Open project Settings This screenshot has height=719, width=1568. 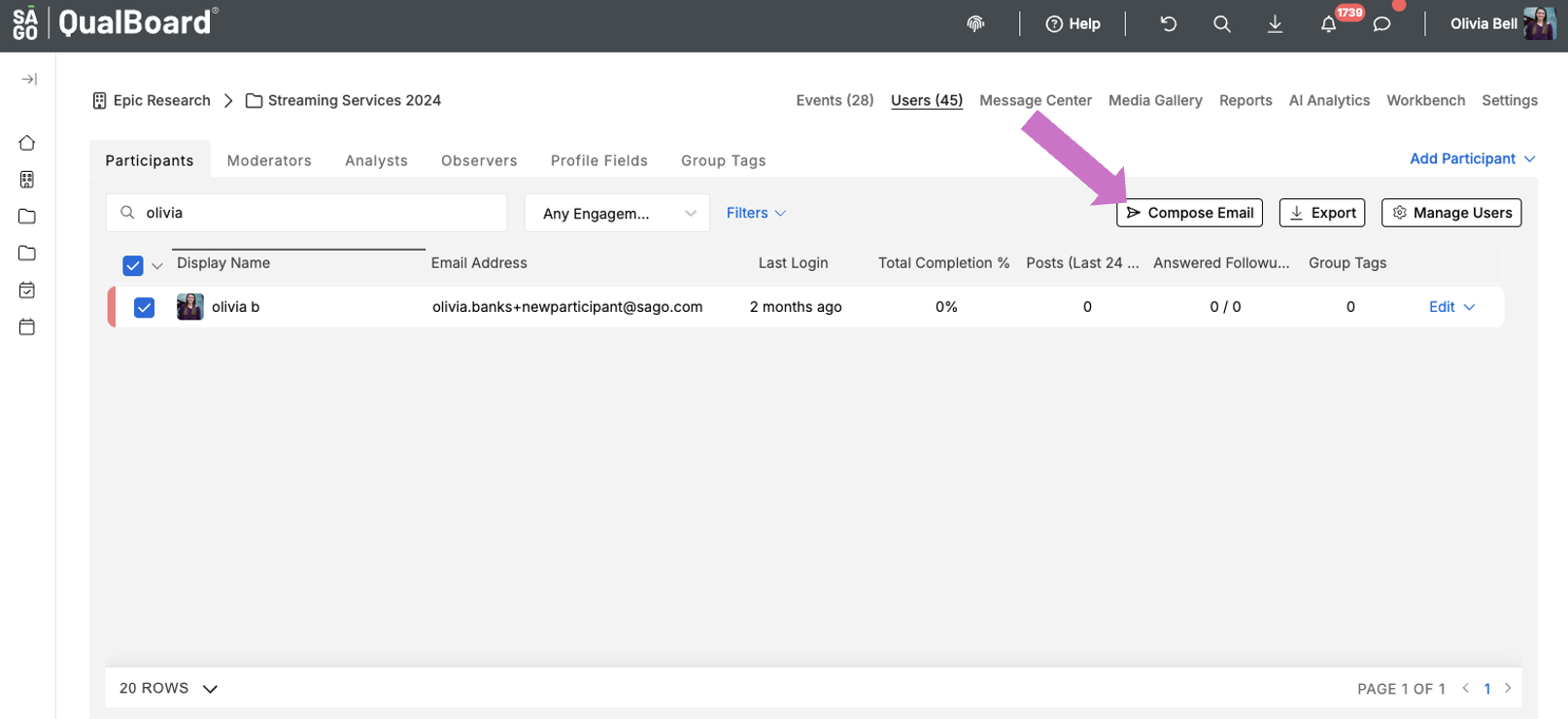point(1510,100)
